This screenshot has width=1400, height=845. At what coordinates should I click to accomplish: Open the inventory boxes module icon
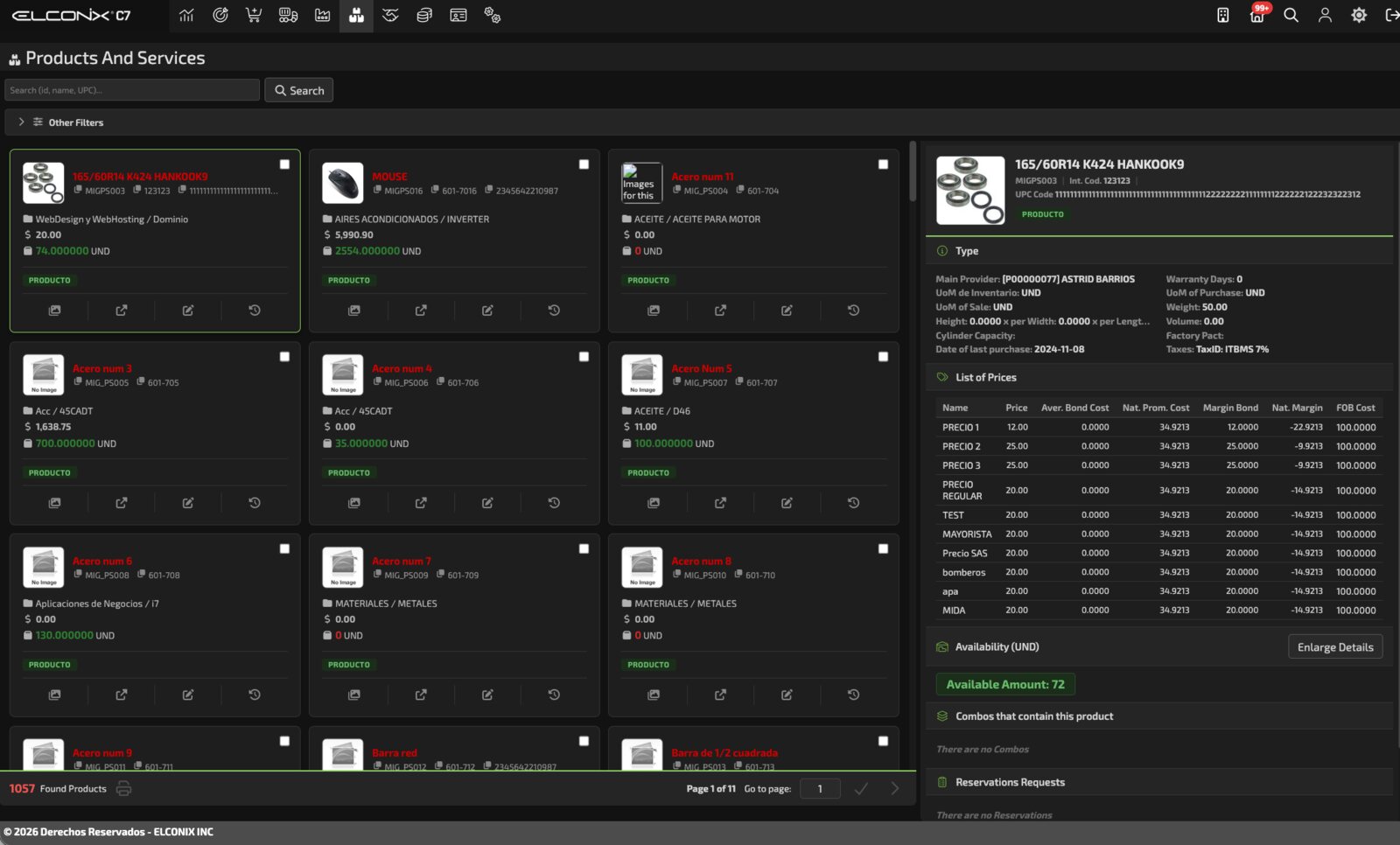(x=356, y=15)
